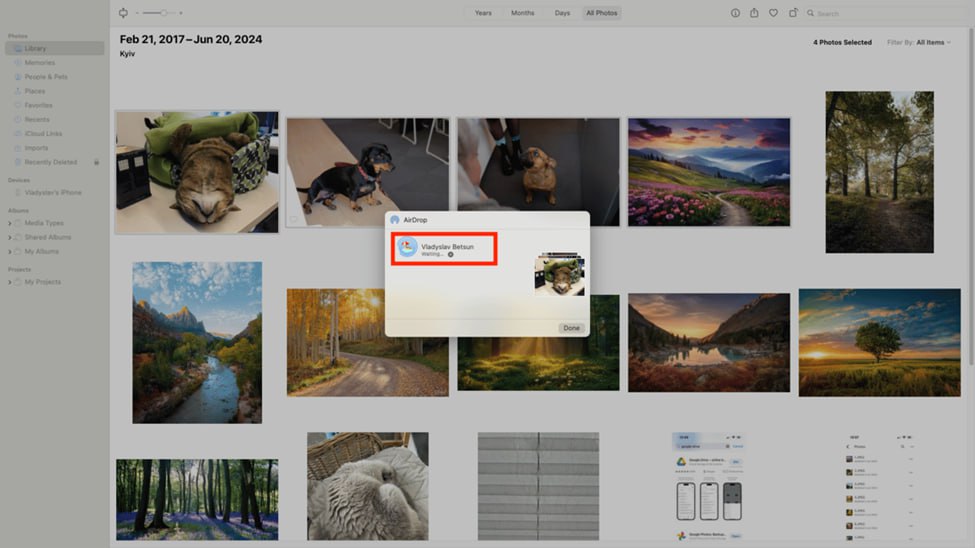This screenshot has height=548, width=975.
Task: Click the Share icon in toolbar
Action: 754,13
